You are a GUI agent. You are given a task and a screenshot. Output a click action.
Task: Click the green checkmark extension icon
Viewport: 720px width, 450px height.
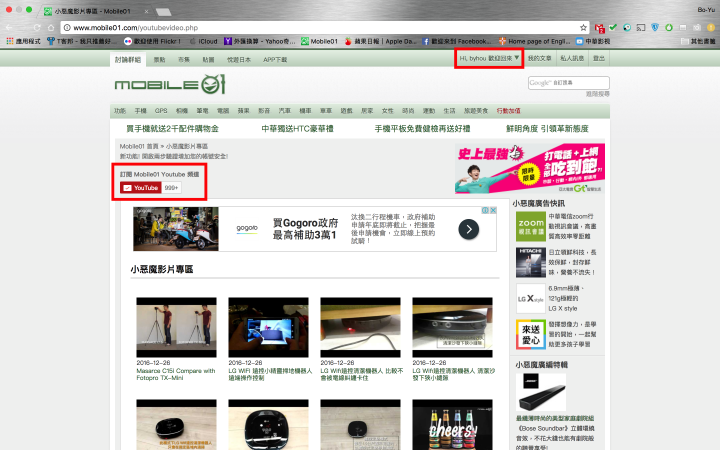613,28
